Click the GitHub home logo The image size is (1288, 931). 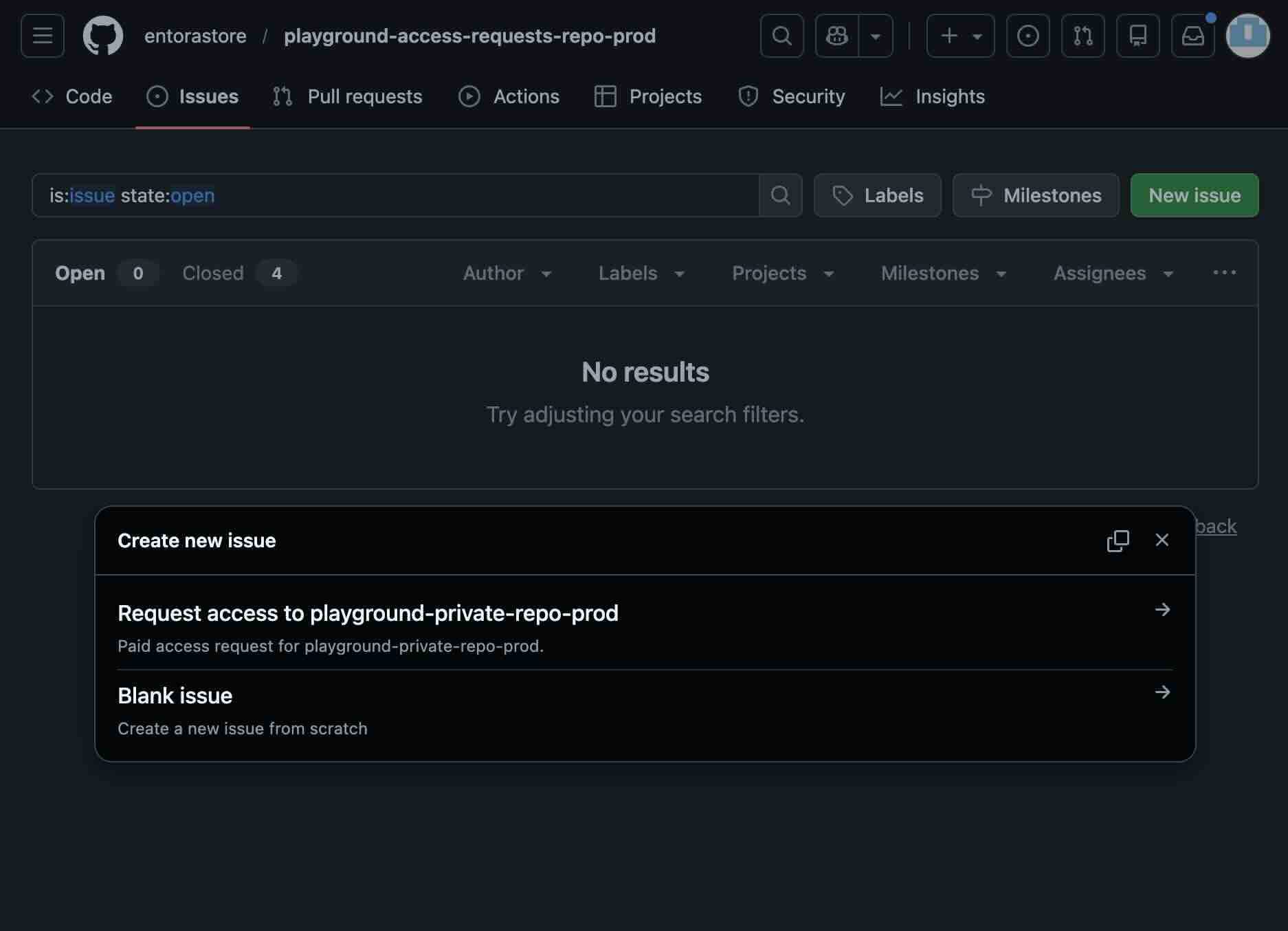tap(103, 36)
